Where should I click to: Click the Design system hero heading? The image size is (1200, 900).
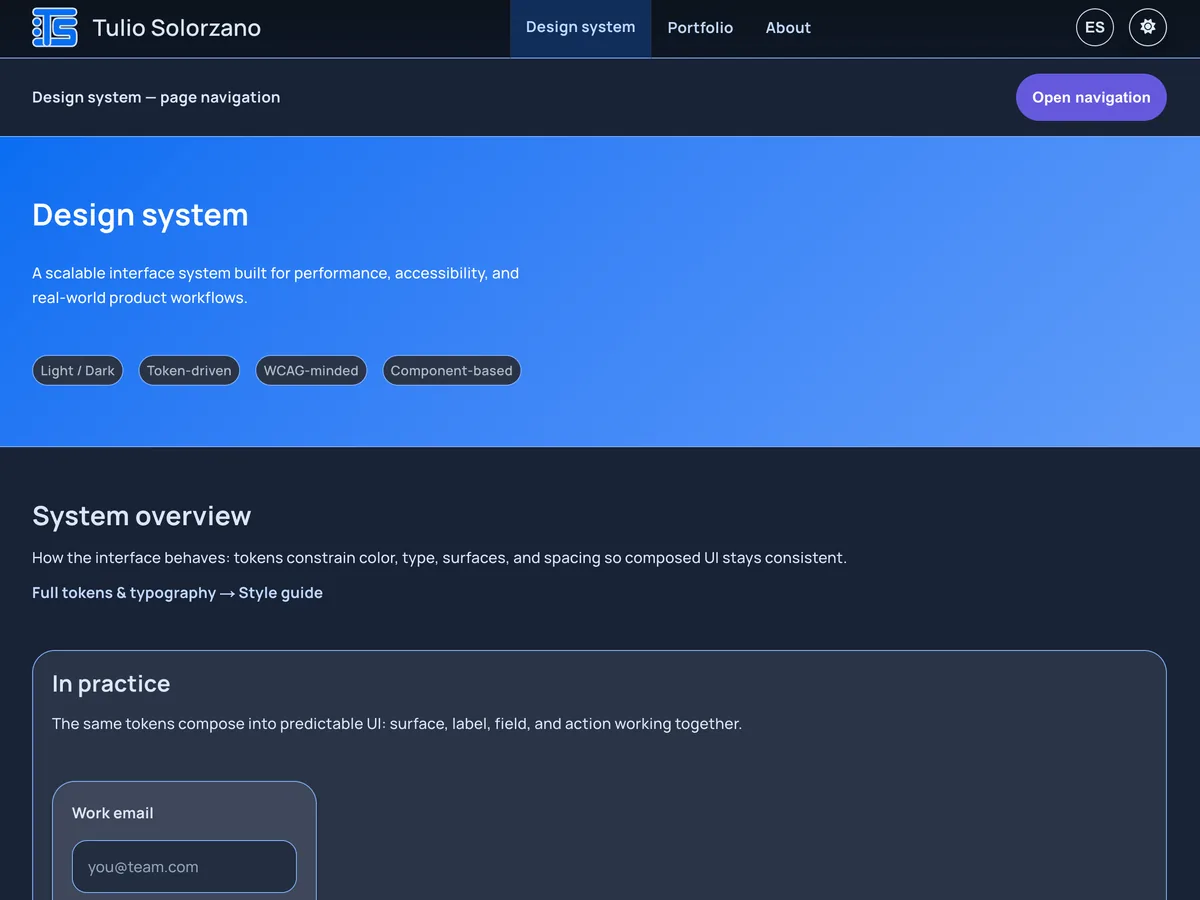click(140, 214)
